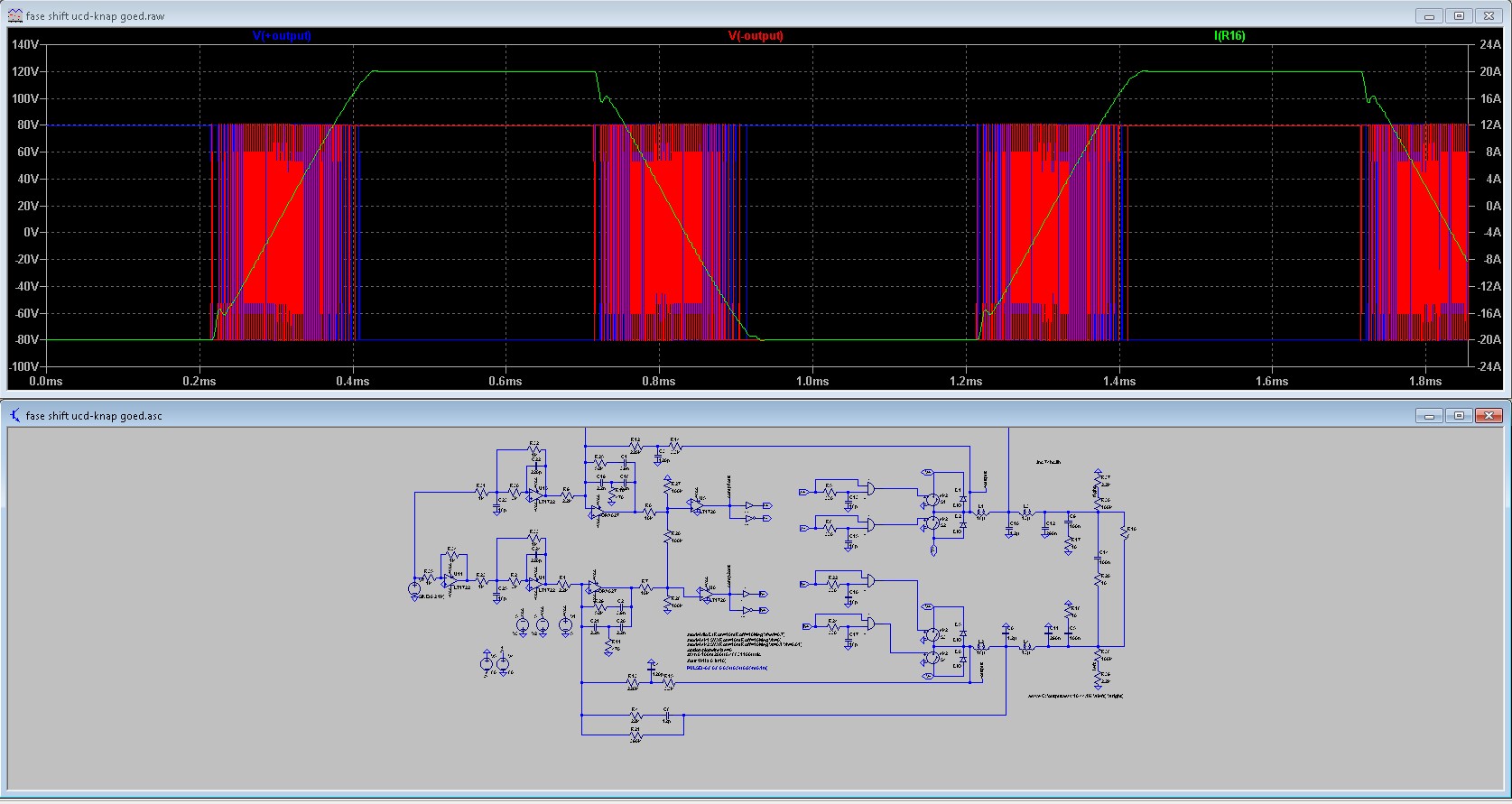
Task: Click the schematic window title 'fase shift ucd-knap goed.asc'
Action: [x=94, y=416]
